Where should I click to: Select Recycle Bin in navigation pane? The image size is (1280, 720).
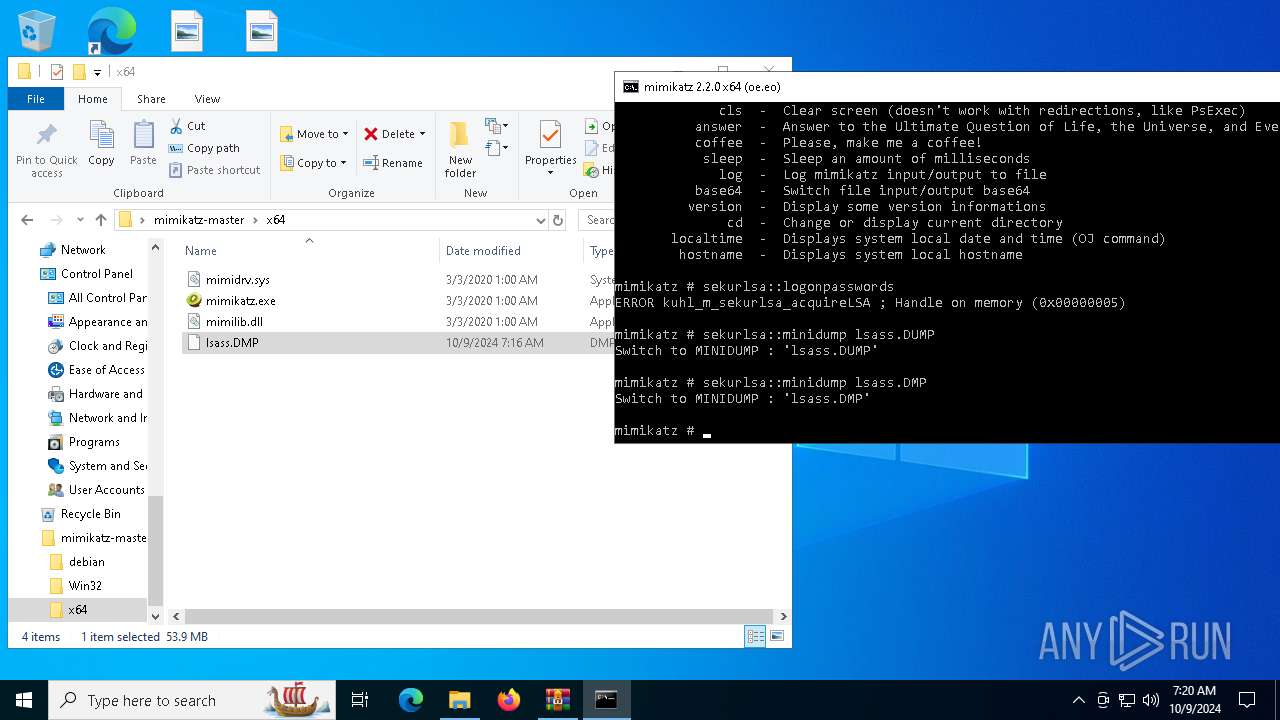click(x=90, y=514)
